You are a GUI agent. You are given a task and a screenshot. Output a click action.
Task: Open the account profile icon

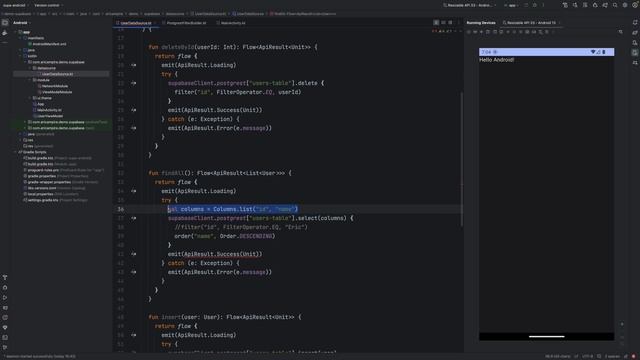[x=635, y=5]
